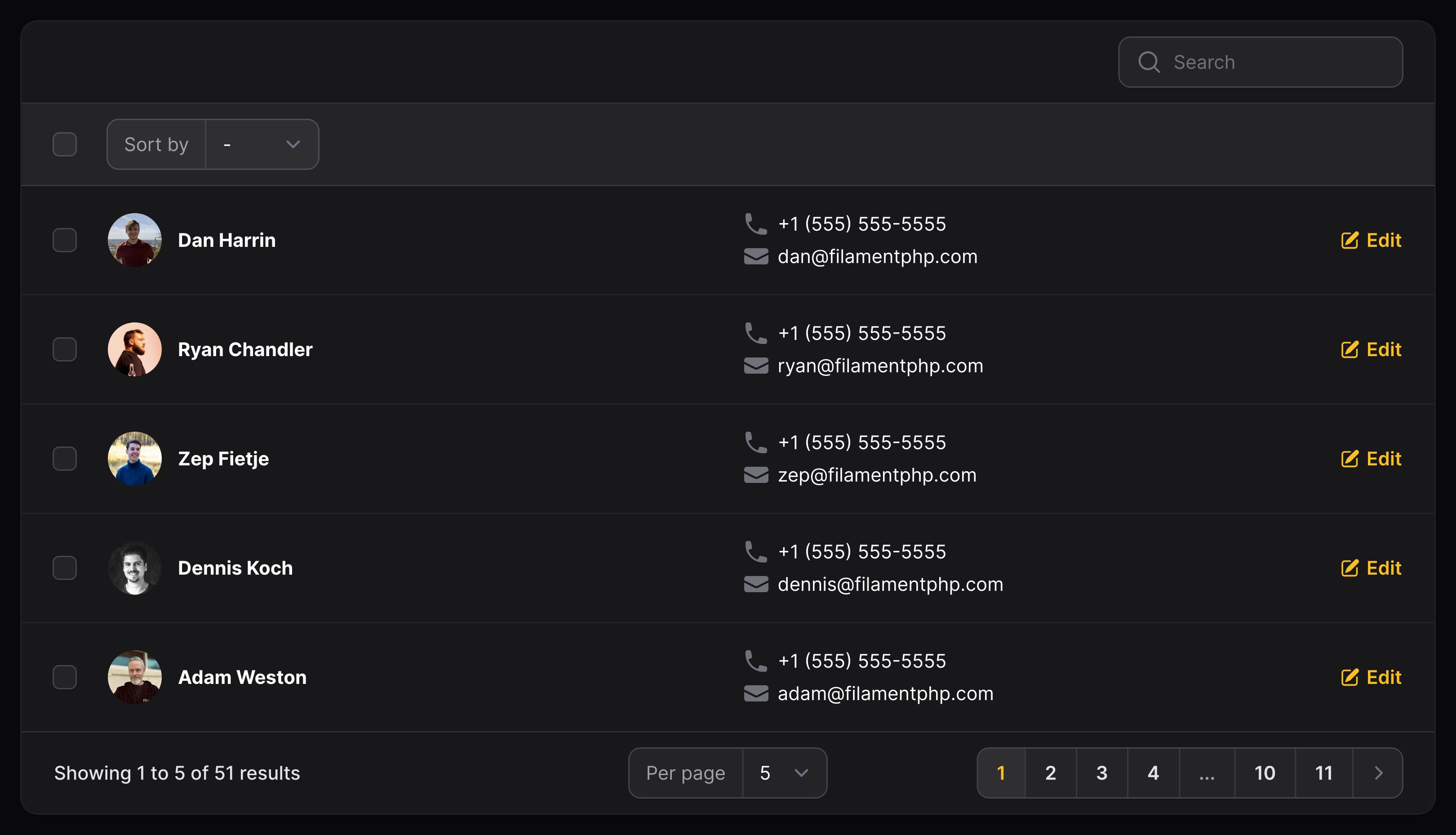Screen dimensions: 1456x835
Task: Open the Sort by dropdown
Action: click(262, 144)
